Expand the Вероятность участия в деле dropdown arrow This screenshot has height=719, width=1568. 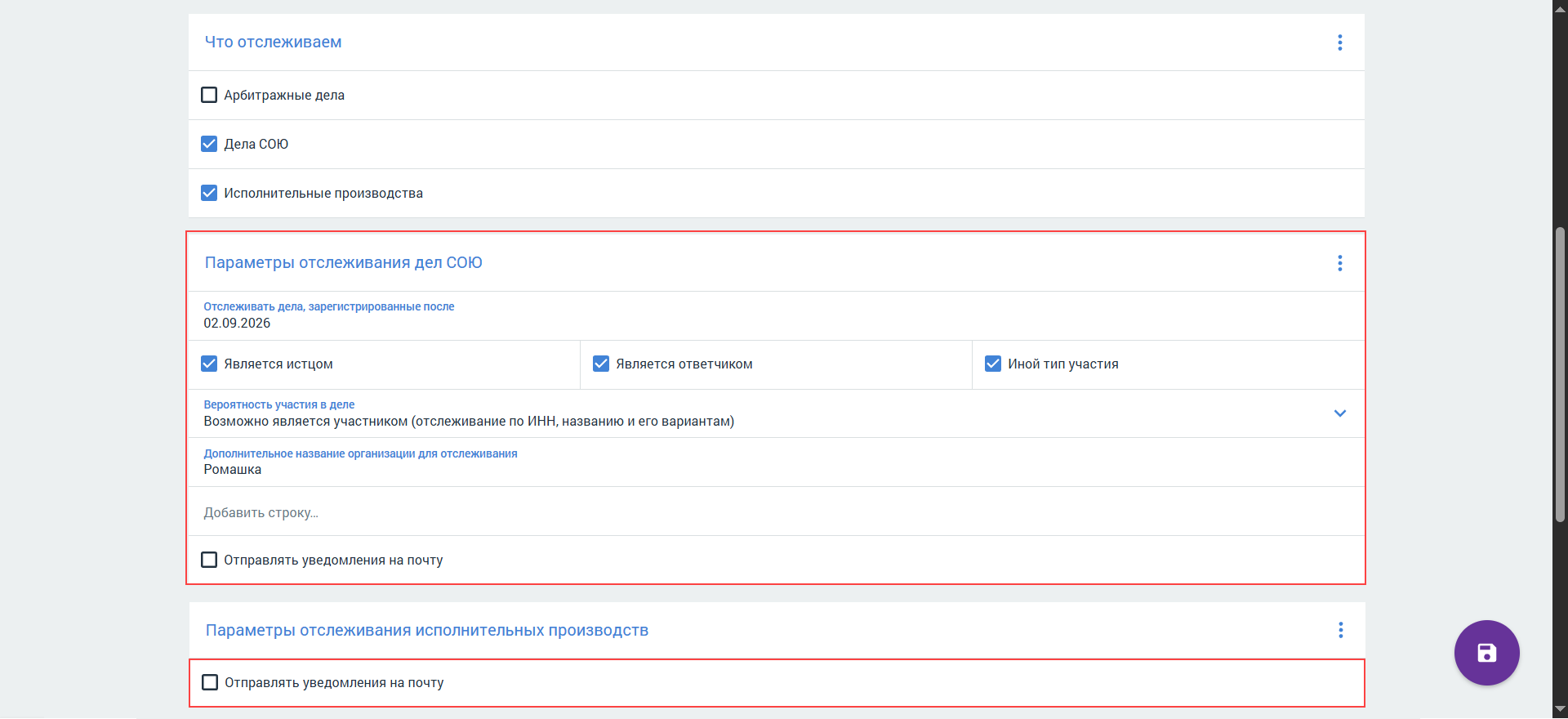(x=1340, y=413)
